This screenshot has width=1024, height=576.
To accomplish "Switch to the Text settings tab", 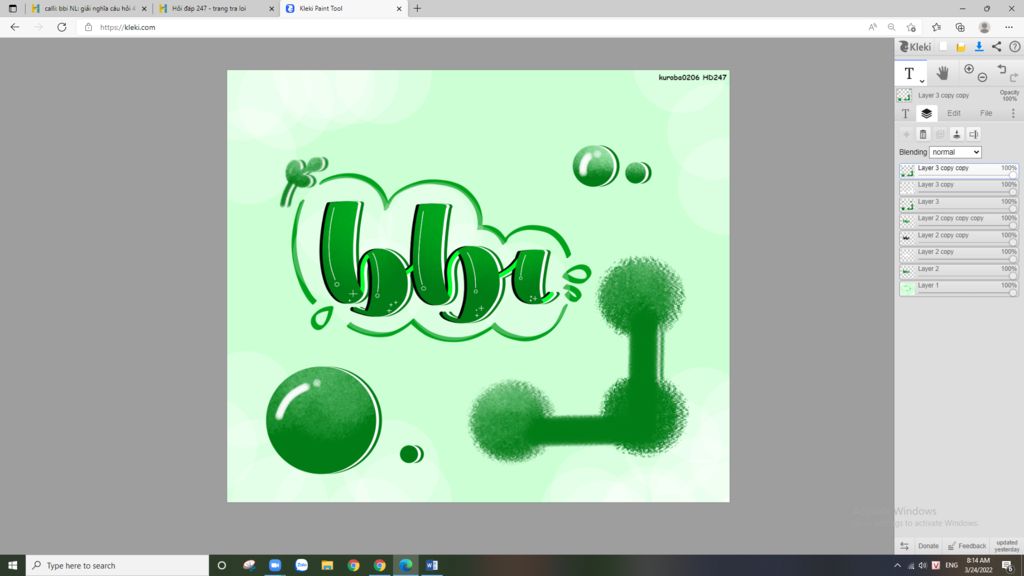I will click(905, 114).
